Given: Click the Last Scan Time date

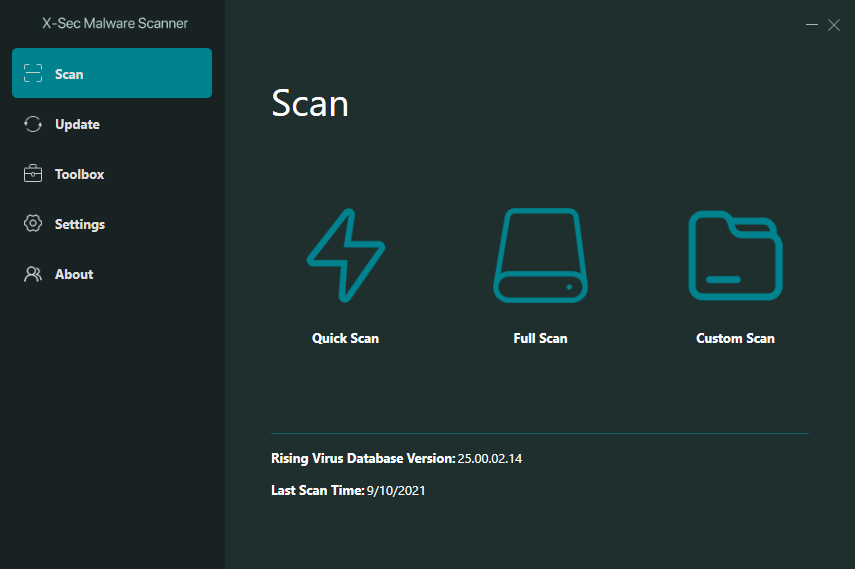Looking at the screenshot, I should 397,491.
